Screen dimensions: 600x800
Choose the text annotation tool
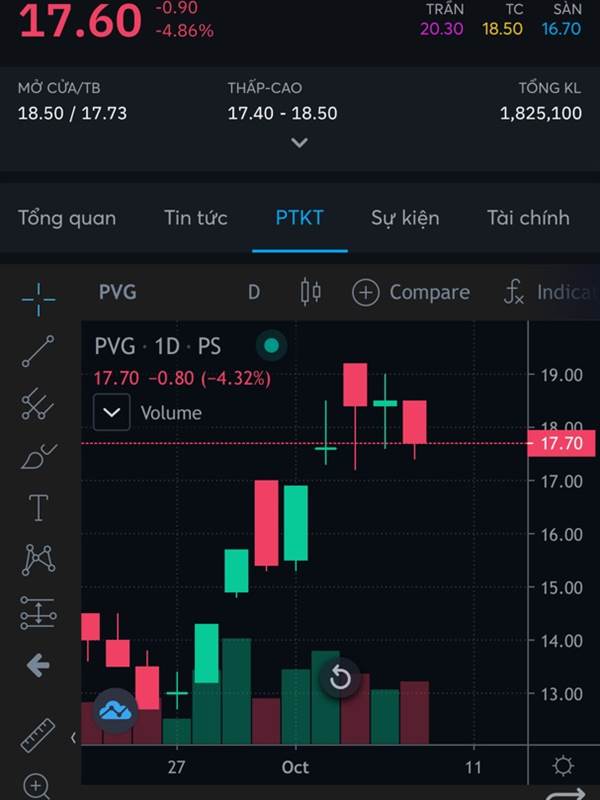(39, 508)
